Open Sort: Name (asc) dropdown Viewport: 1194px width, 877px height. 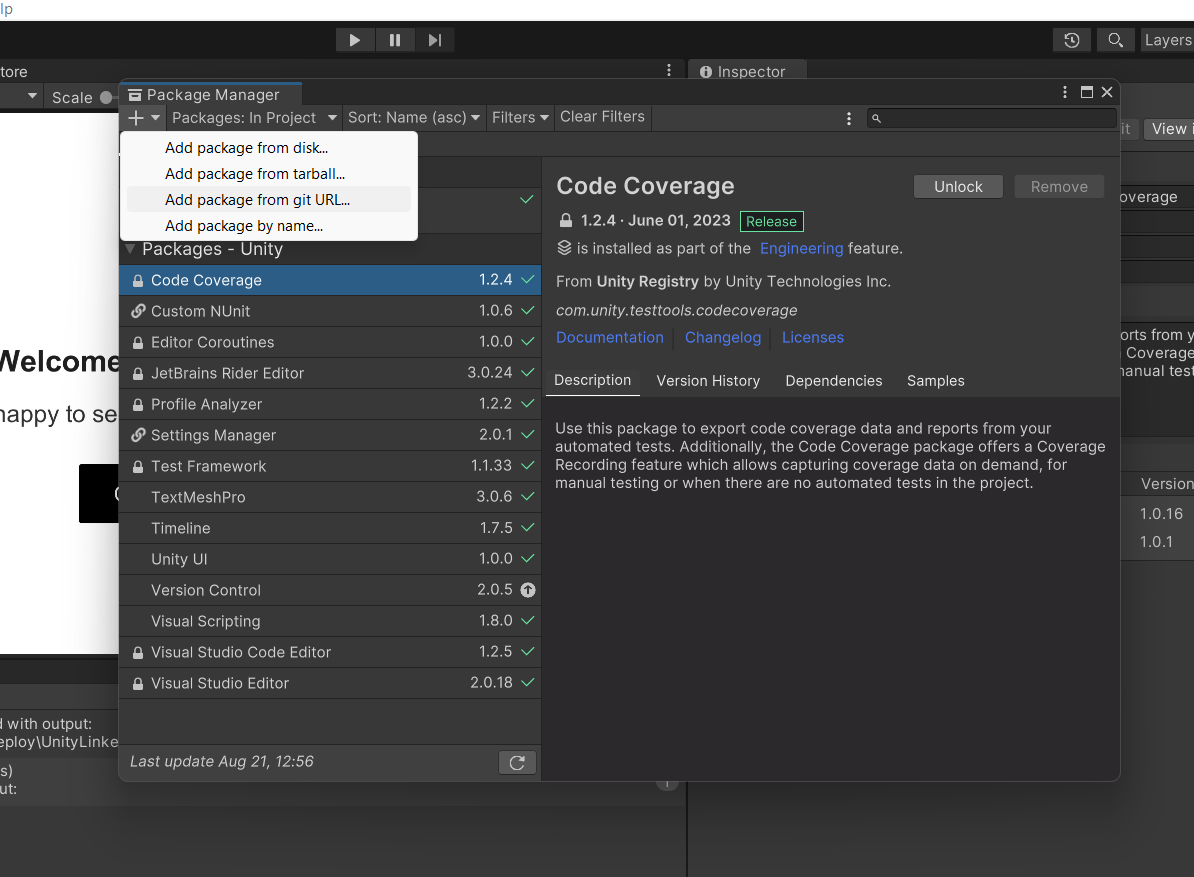413,118
